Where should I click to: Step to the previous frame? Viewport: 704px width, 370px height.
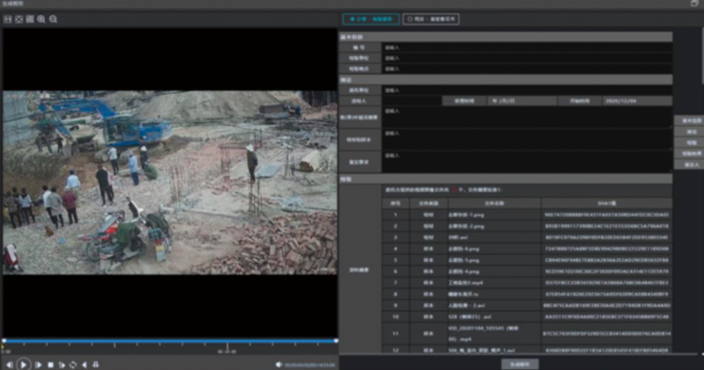[9, 365]
